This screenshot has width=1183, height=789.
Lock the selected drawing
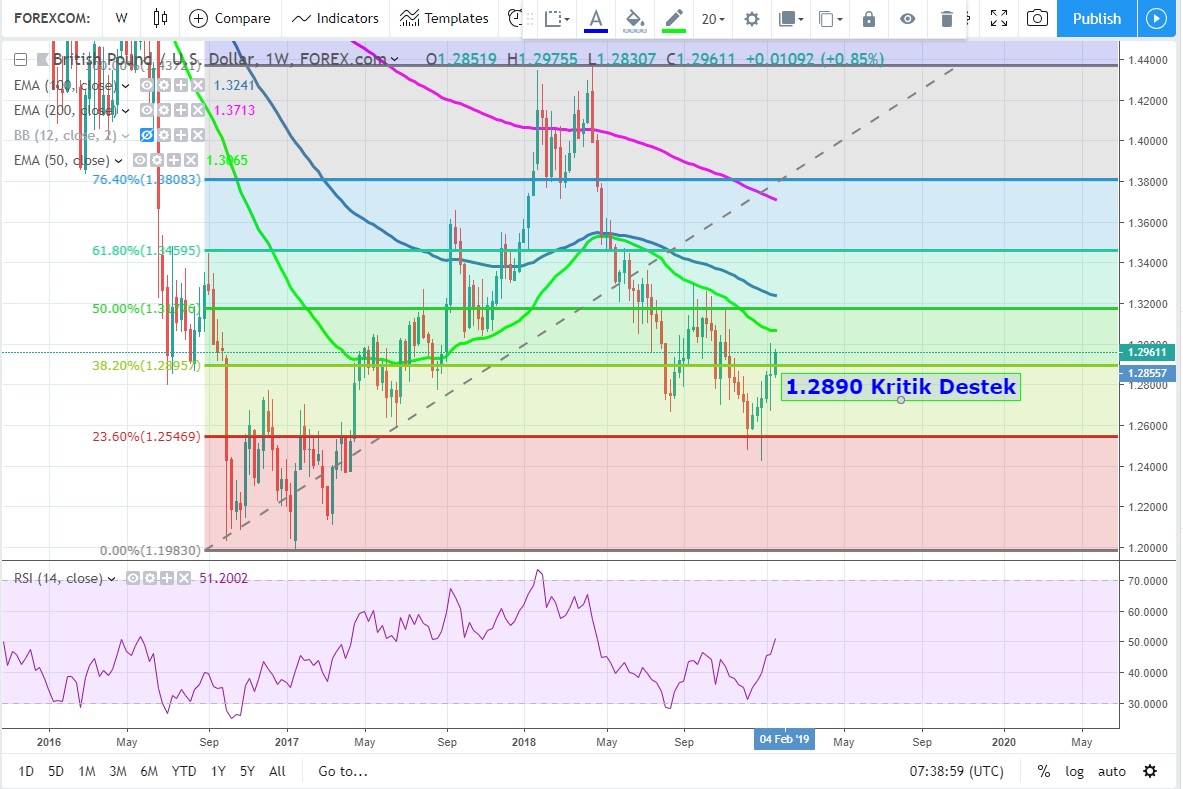pos(868,19)
